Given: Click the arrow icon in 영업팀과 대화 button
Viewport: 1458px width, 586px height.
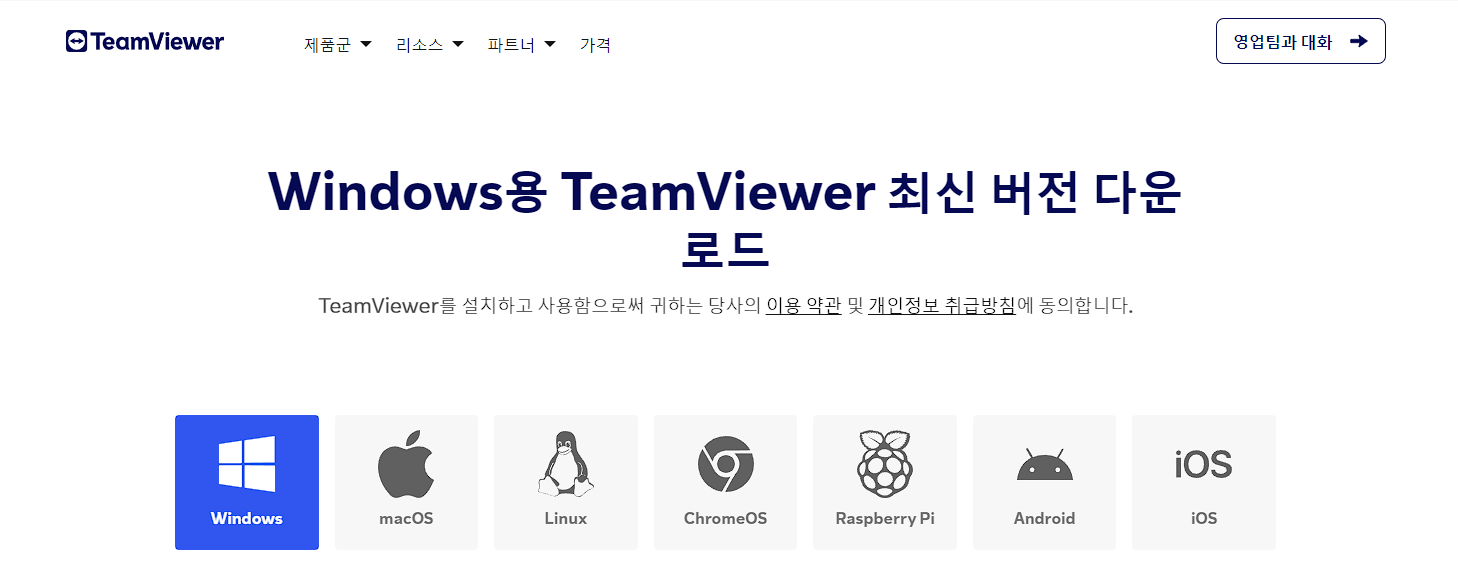Looking at the screenshot, I should [1358, 41].
